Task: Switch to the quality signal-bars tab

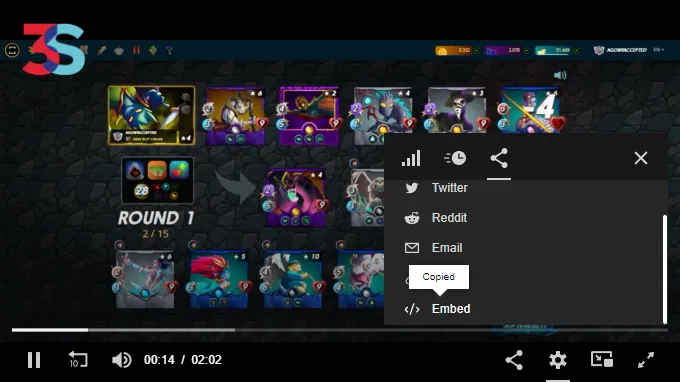Action: tap(411, 158)
